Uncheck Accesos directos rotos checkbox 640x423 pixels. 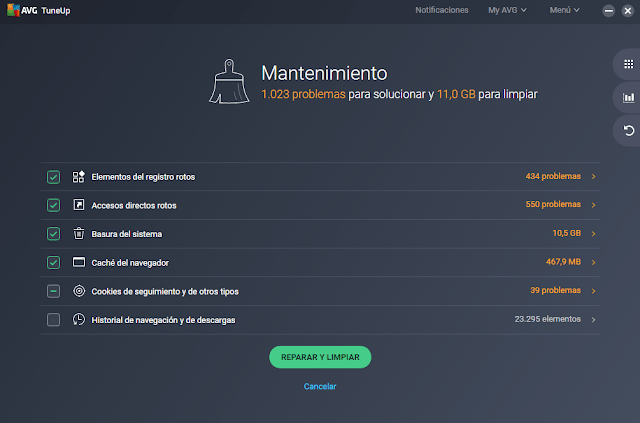click(53, 205)
